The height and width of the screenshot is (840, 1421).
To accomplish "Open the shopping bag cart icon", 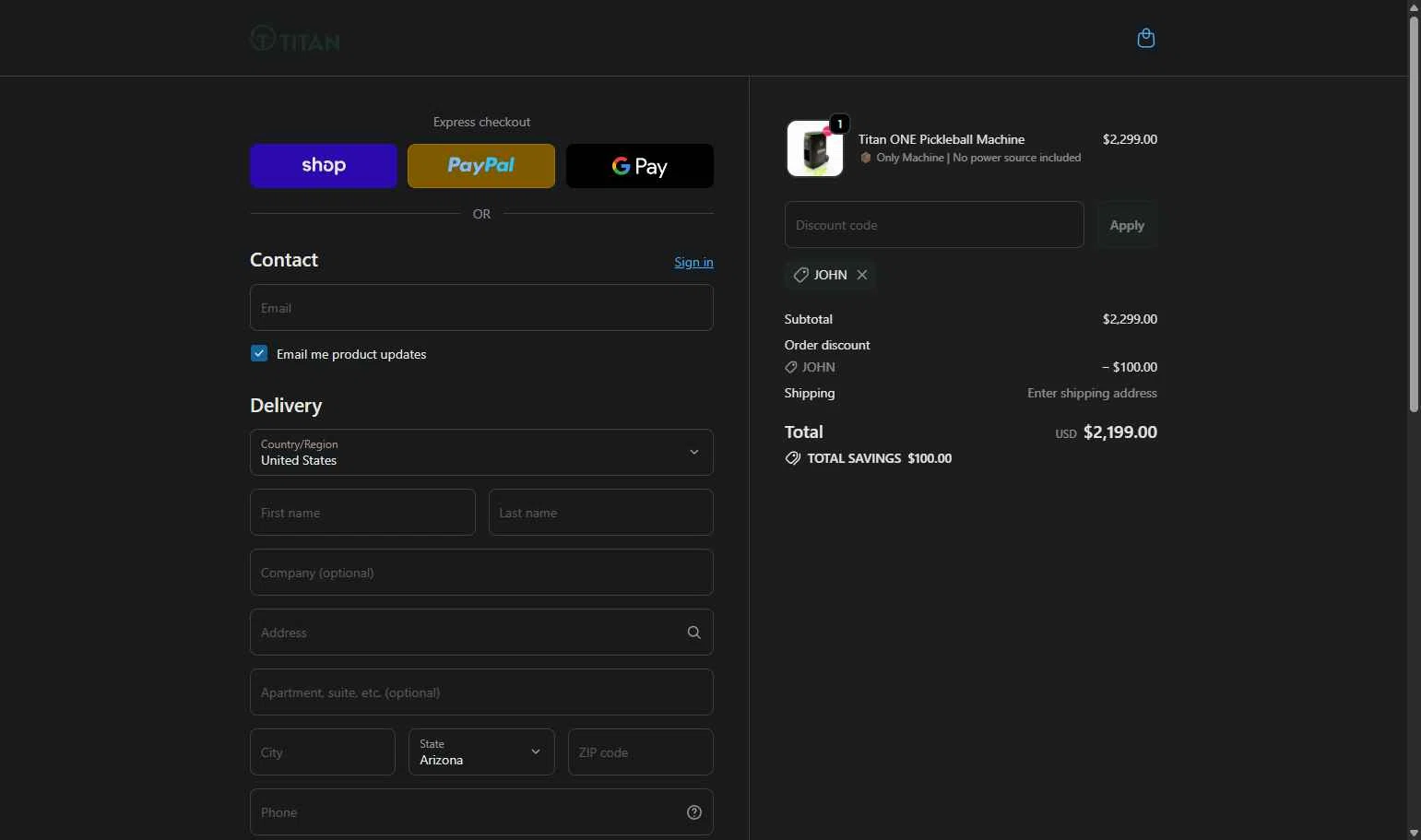I will coord(1146,38).
